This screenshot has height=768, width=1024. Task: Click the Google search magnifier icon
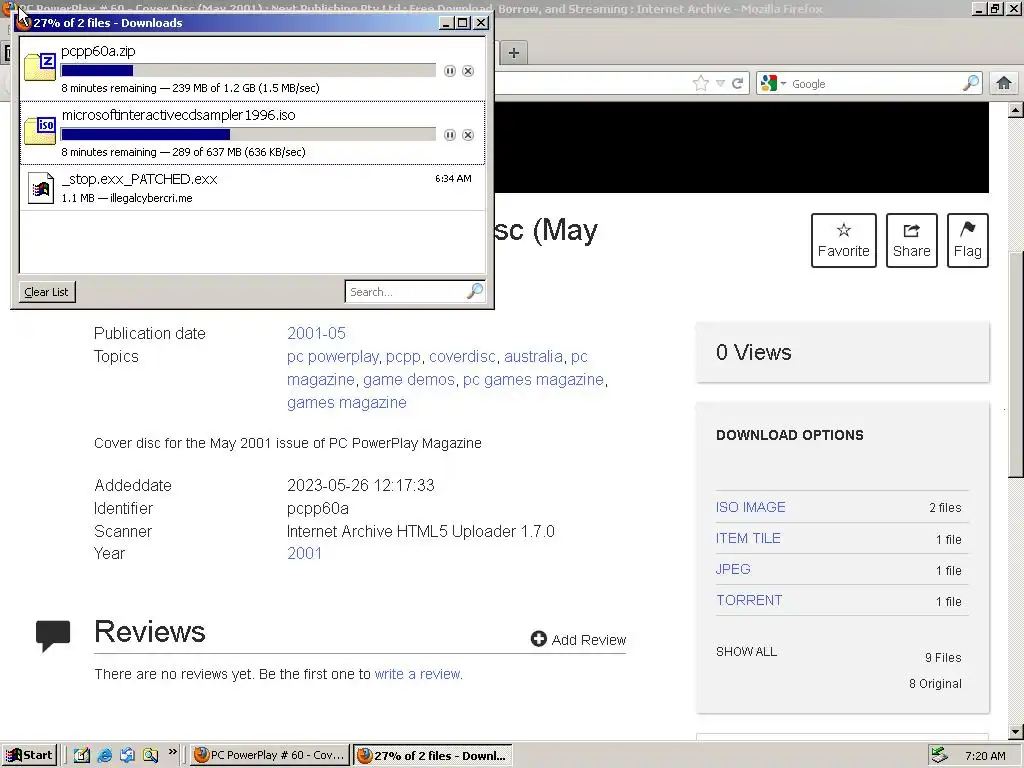(x=971, y=84)
